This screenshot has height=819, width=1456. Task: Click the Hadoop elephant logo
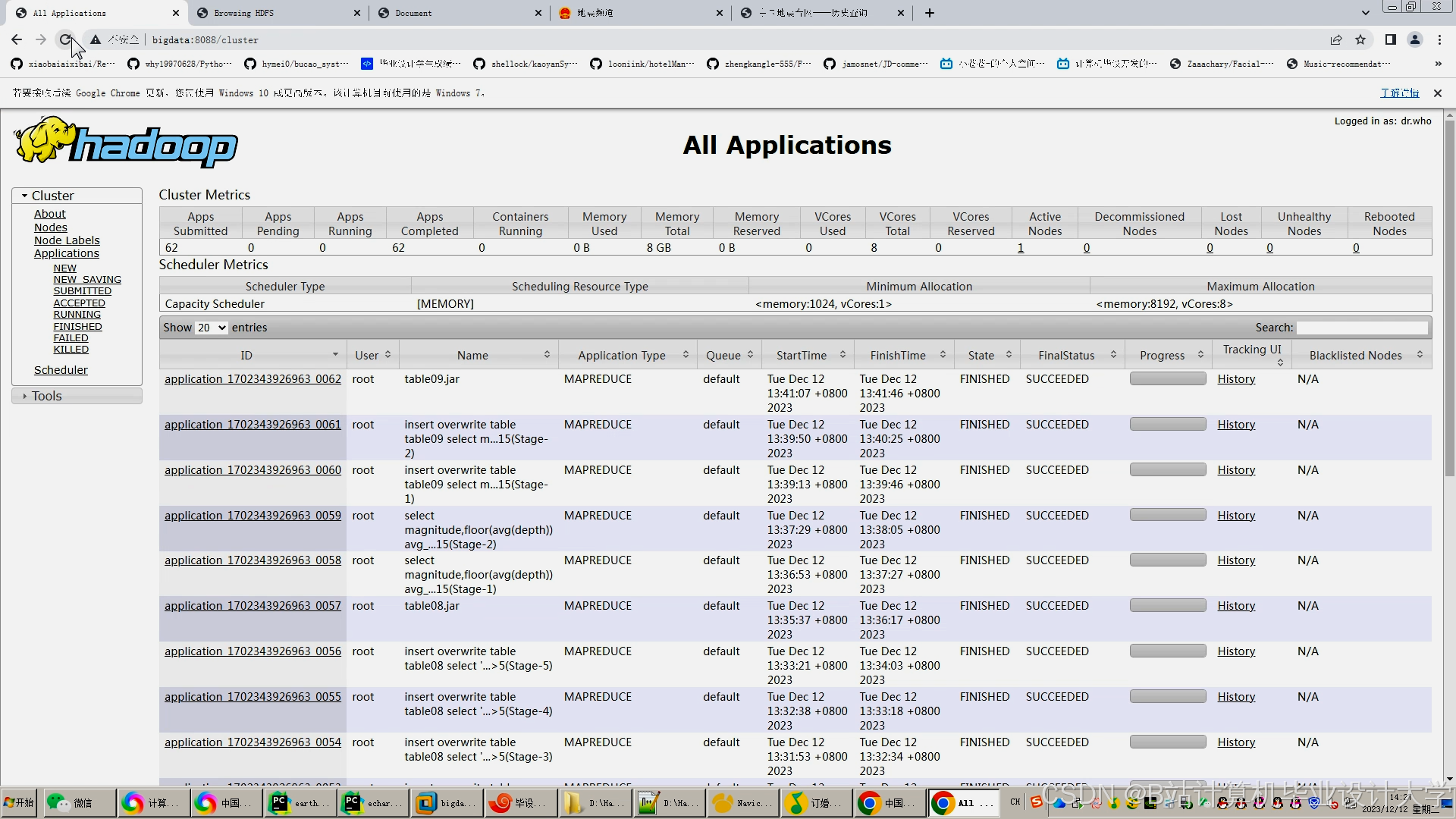pos(125,143)
